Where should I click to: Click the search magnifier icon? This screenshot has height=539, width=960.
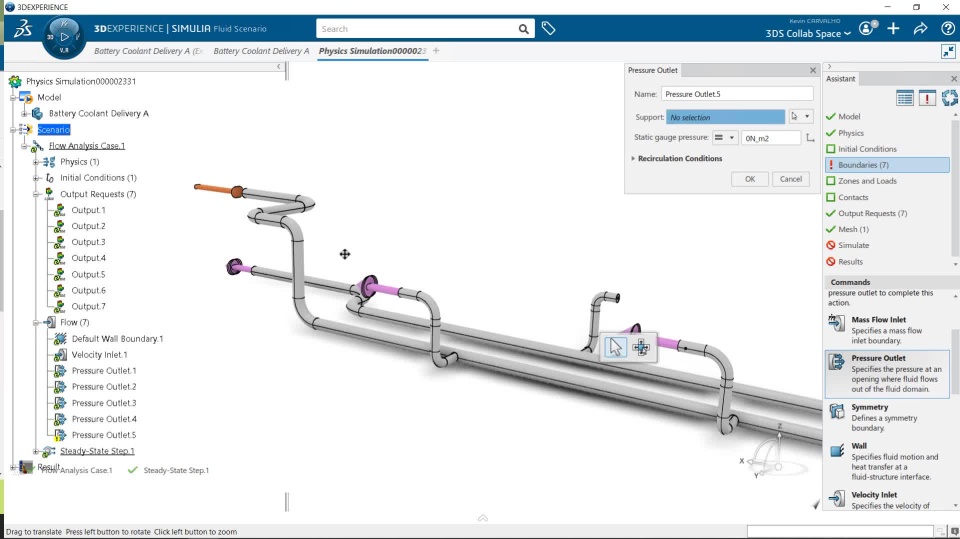tap(523, 29)
